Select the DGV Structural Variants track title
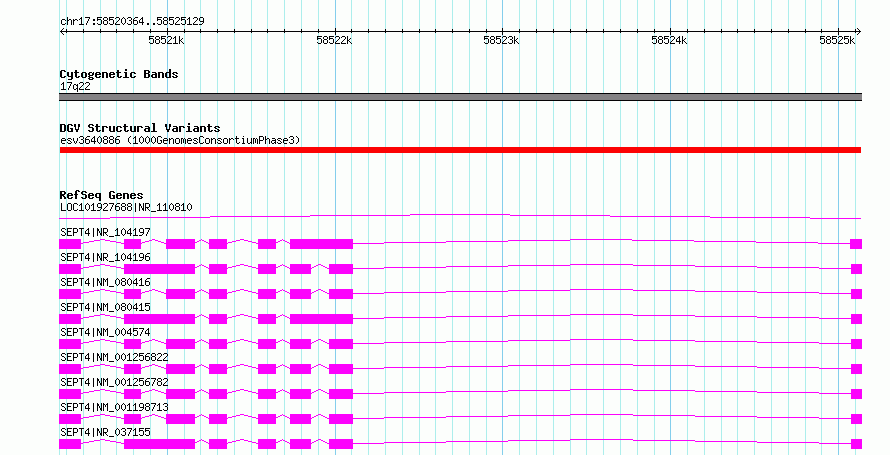Screen dimensions: 890x455 pos(140,128)
